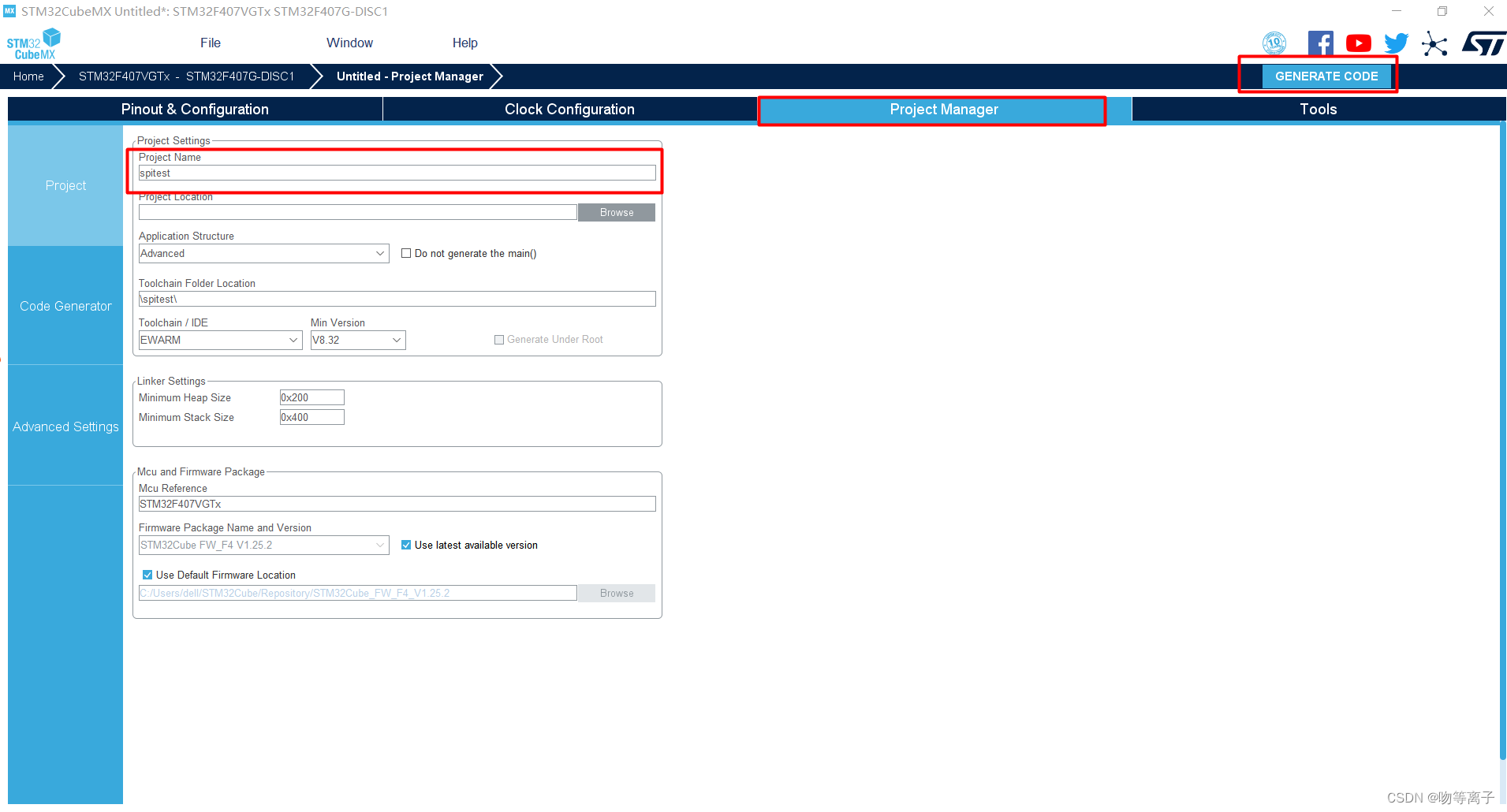Click the GENERATE CODE button
Image resolution: width=1507 pixels, height=812 pixels.
1326,76
